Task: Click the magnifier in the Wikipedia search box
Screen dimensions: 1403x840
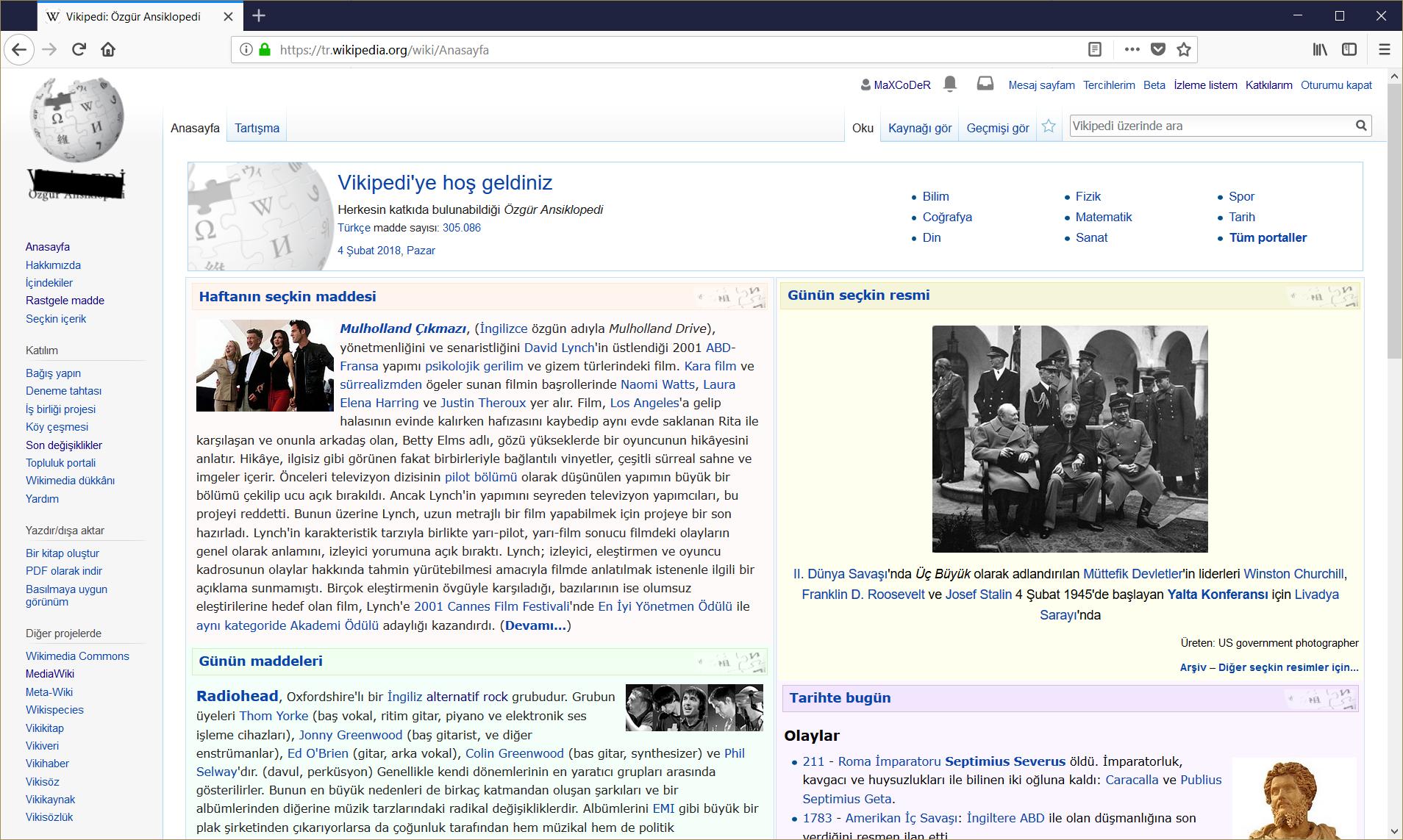Action: click(x=1361, y=125)
